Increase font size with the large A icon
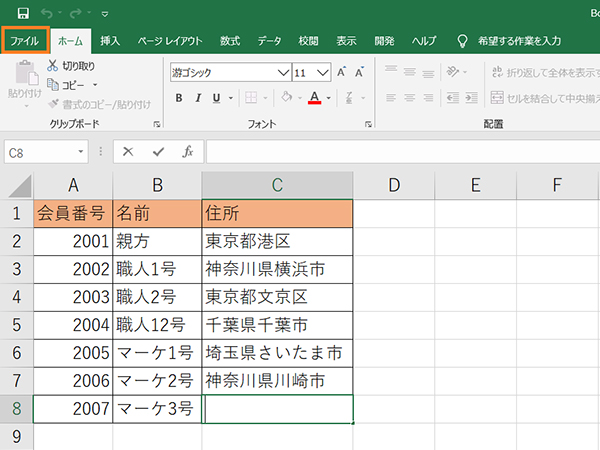This screenshot has width=600, height=450. (x=342, y=72)
